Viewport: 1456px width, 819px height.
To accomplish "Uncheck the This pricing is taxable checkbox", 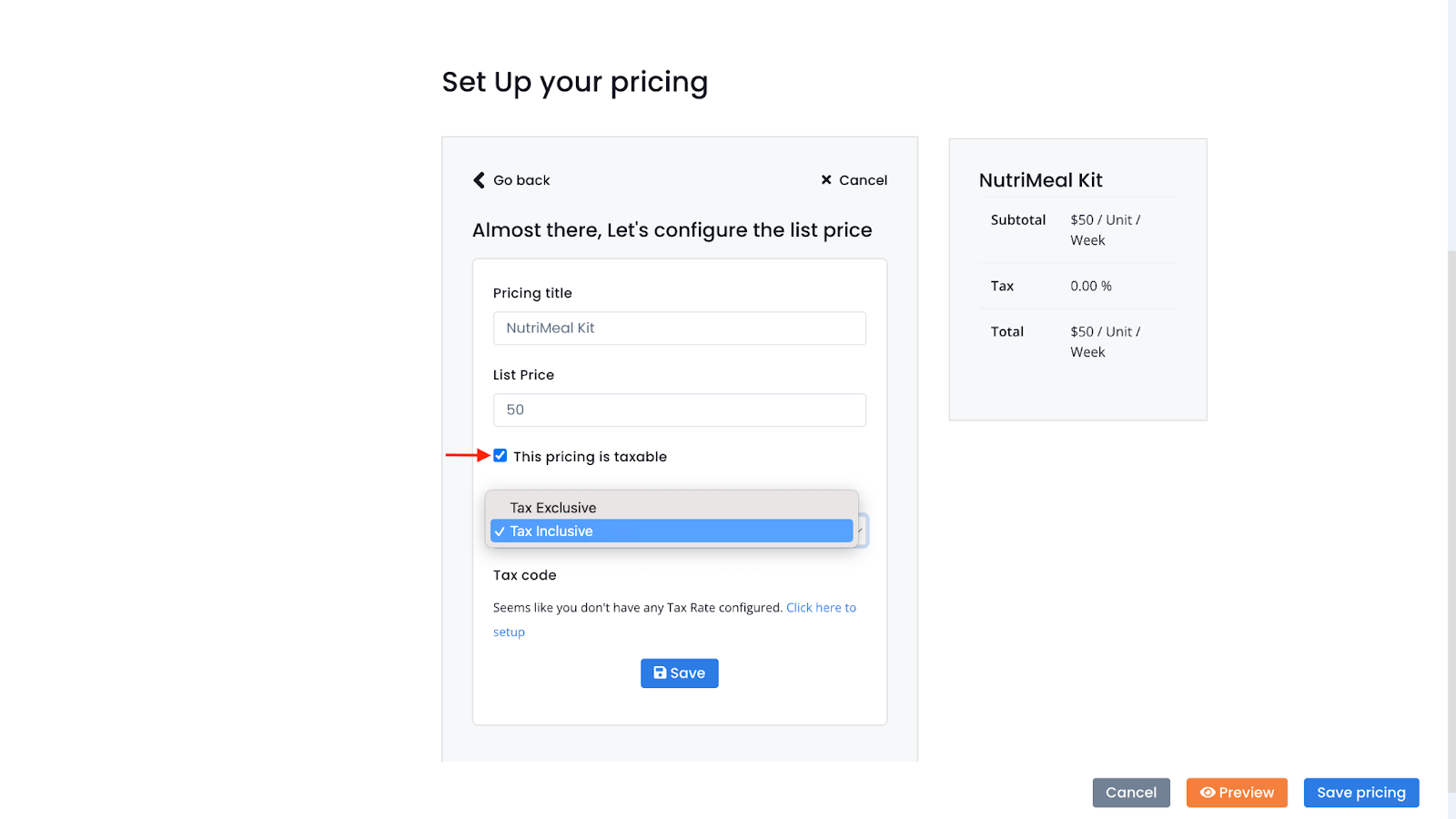I will (x=500, y=456).
